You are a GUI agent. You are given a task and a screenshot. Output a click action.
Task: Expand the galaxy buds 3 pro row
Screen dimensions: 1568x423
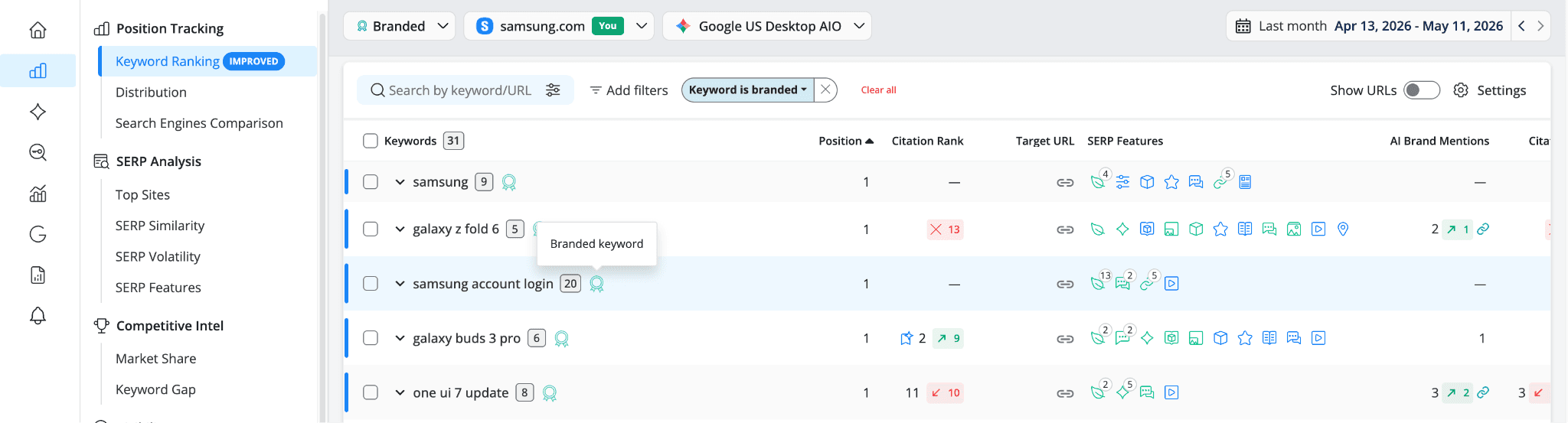click(x=400, y=338)
